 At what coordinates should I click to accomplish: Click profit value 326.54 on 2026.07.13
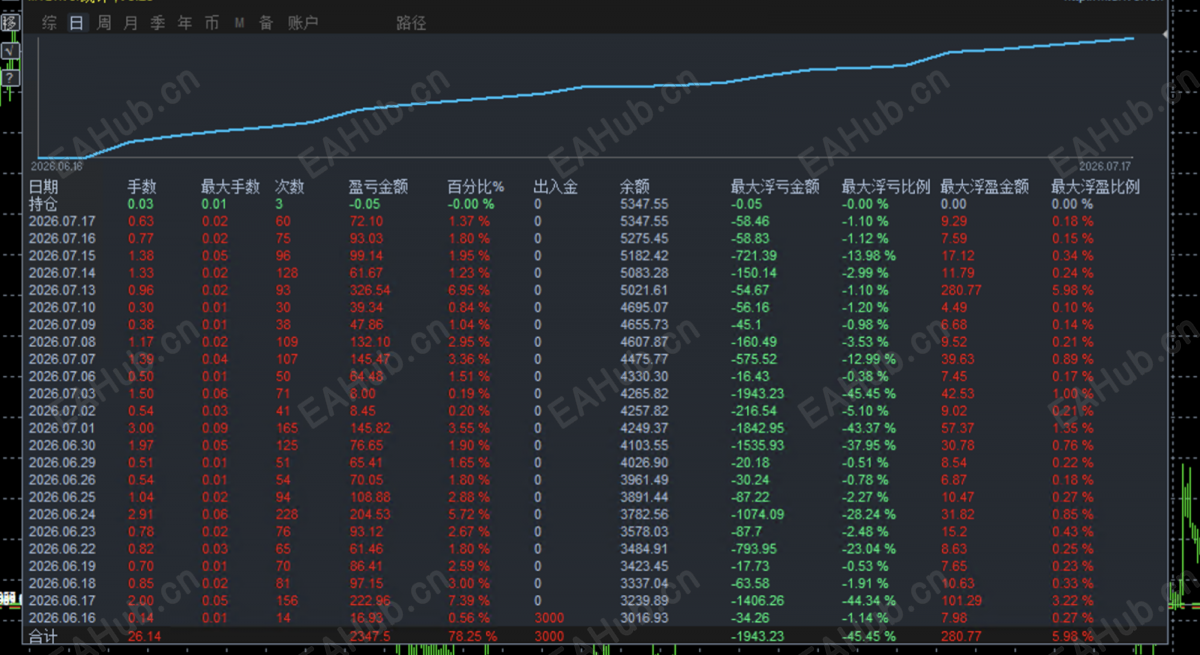pos(369,290)
